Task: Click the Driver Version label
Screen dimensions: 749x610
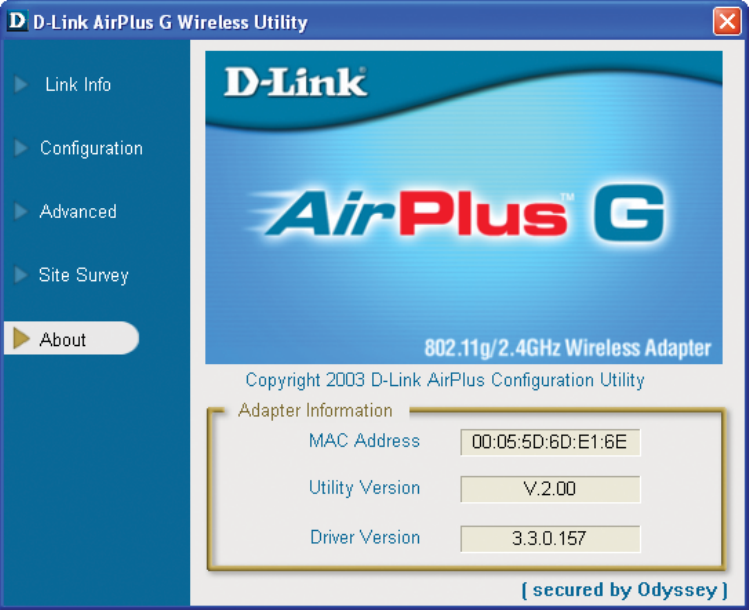Action: pos(365,537)
